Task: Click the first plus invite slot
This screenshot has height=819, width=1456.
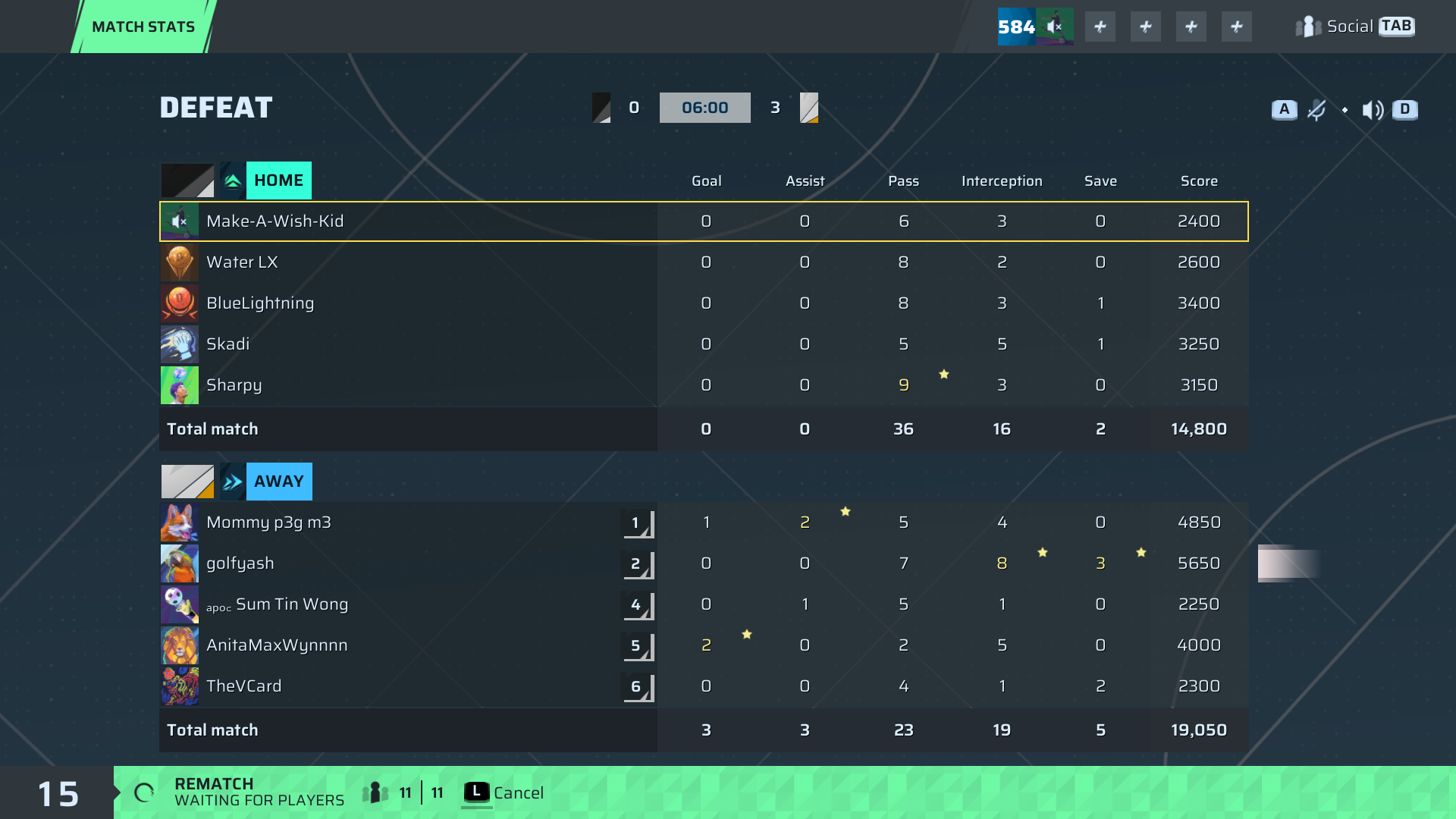Action: coord(1100,27)
